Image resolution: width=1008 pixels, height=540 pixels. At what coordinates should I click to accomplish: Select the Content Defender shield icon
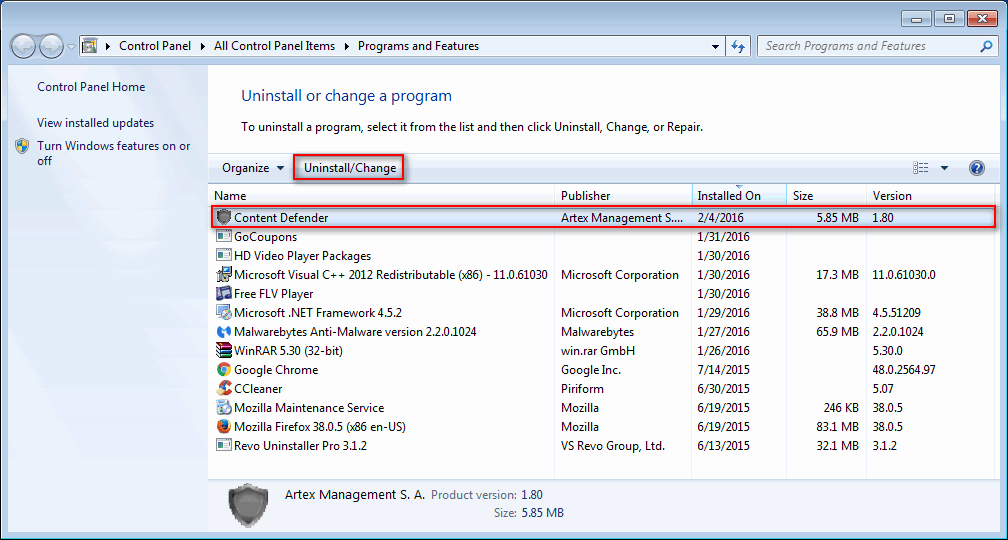pyautogui.click(x=224, y=217)
